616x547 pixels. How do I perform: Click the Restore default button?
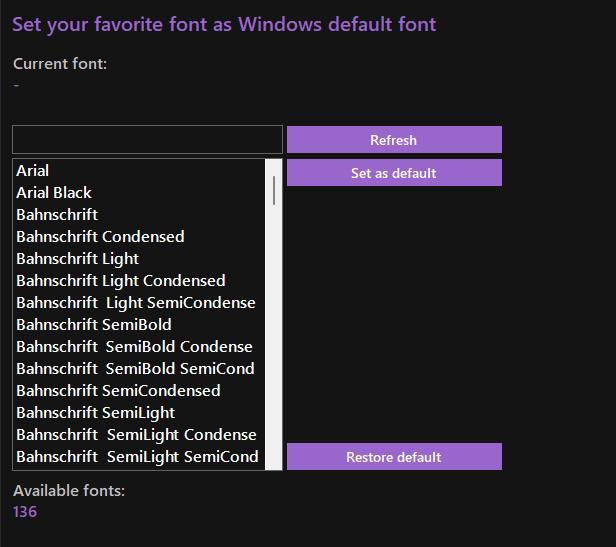click(x=394, y=457)
